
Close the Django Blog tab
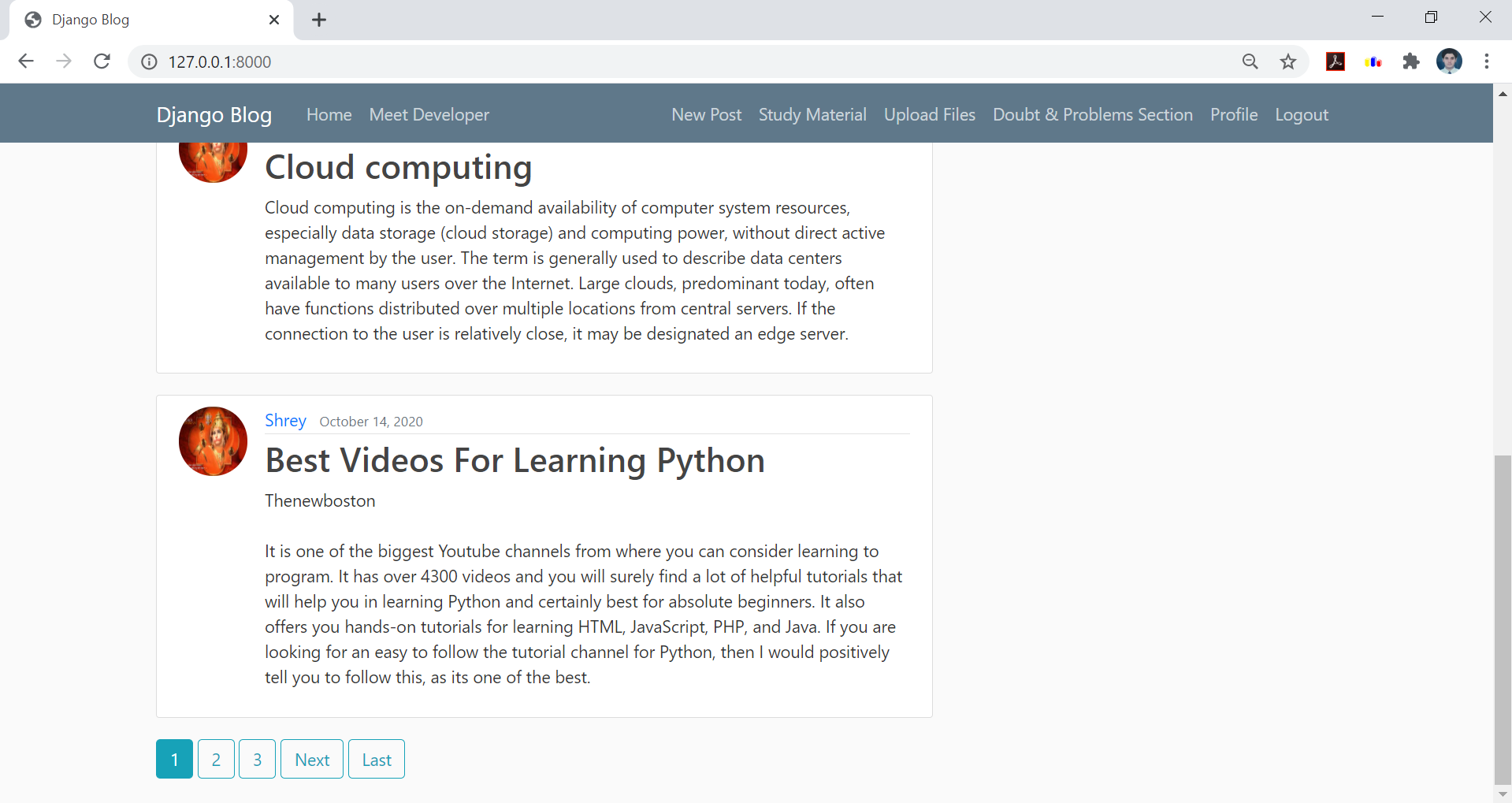pos(274,20)
